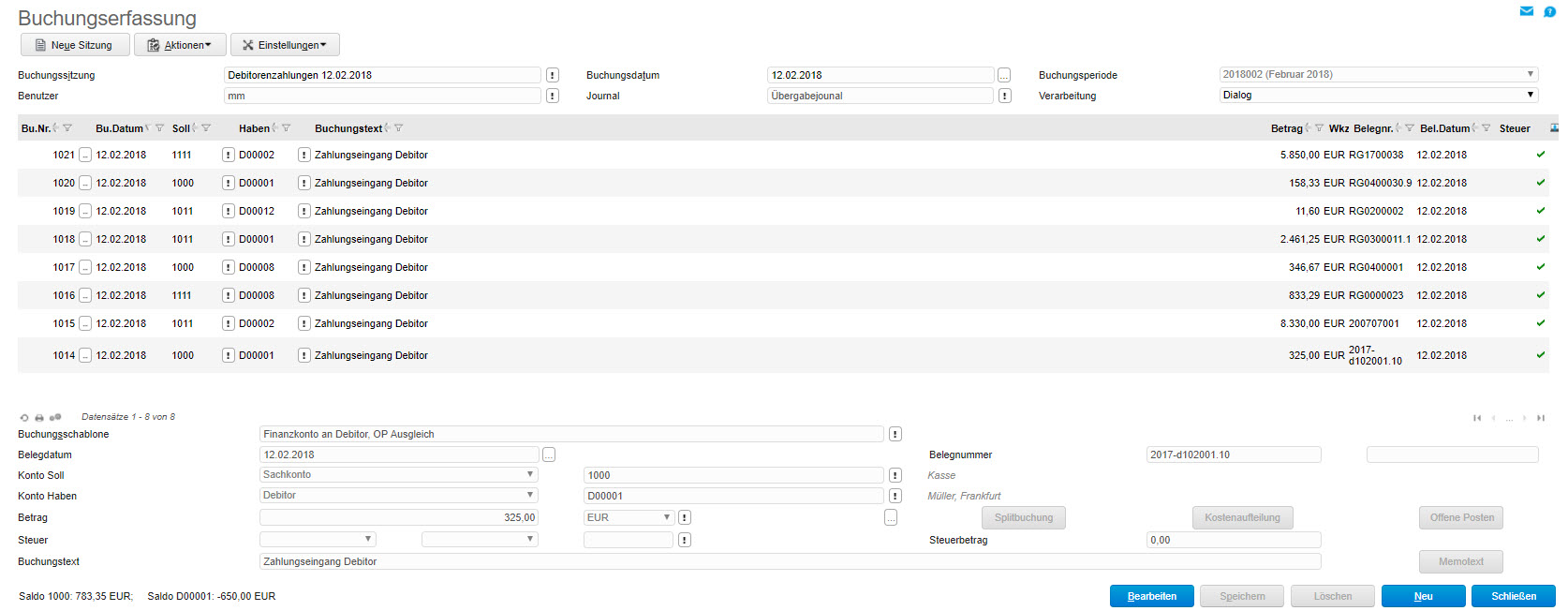Click lookup icon beside Konto Soll 1000
The image size is (1568, 611).
[895, 475]
